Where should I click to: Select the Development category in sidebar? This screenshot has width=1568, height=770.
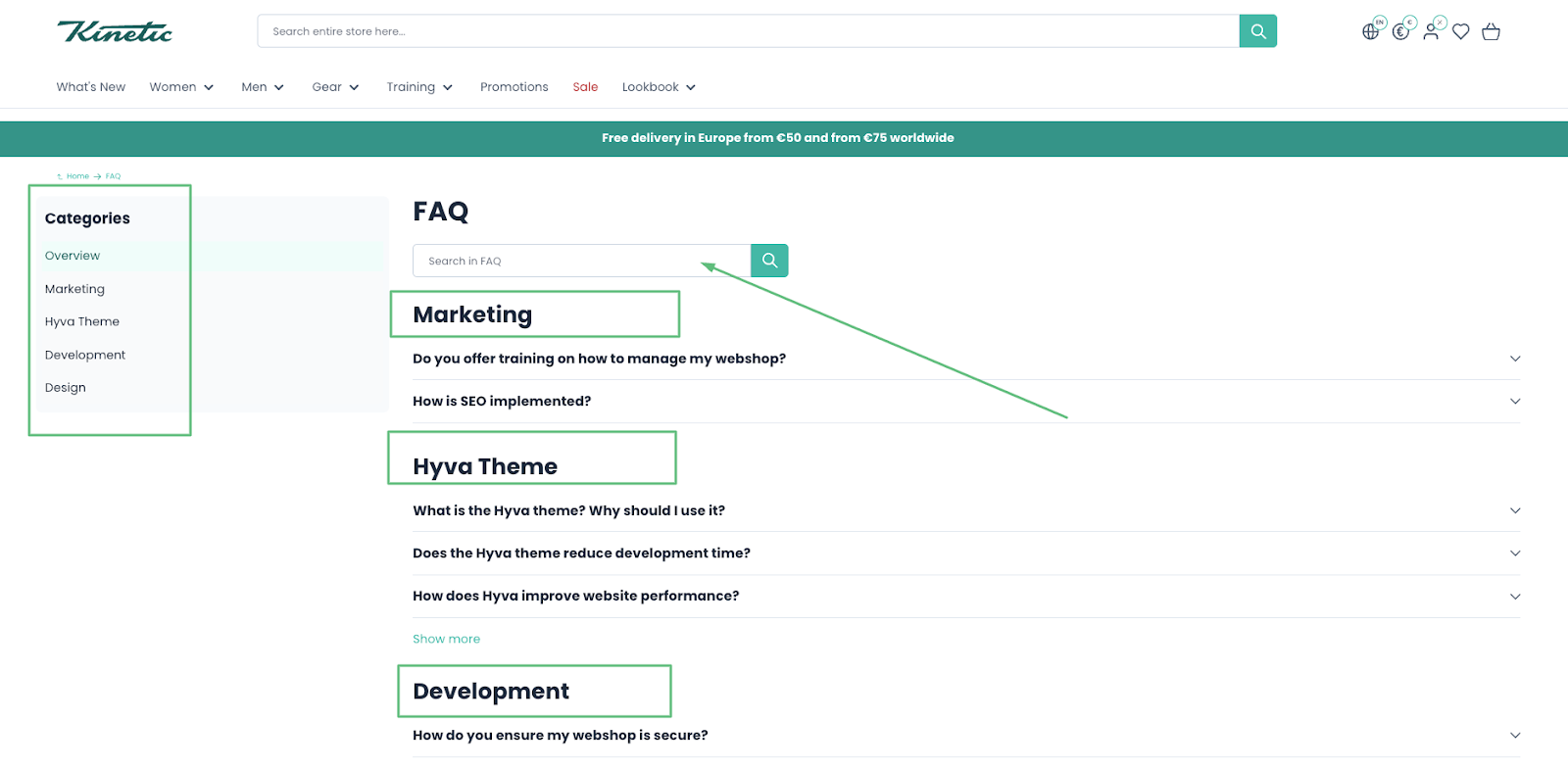[85, 355]
